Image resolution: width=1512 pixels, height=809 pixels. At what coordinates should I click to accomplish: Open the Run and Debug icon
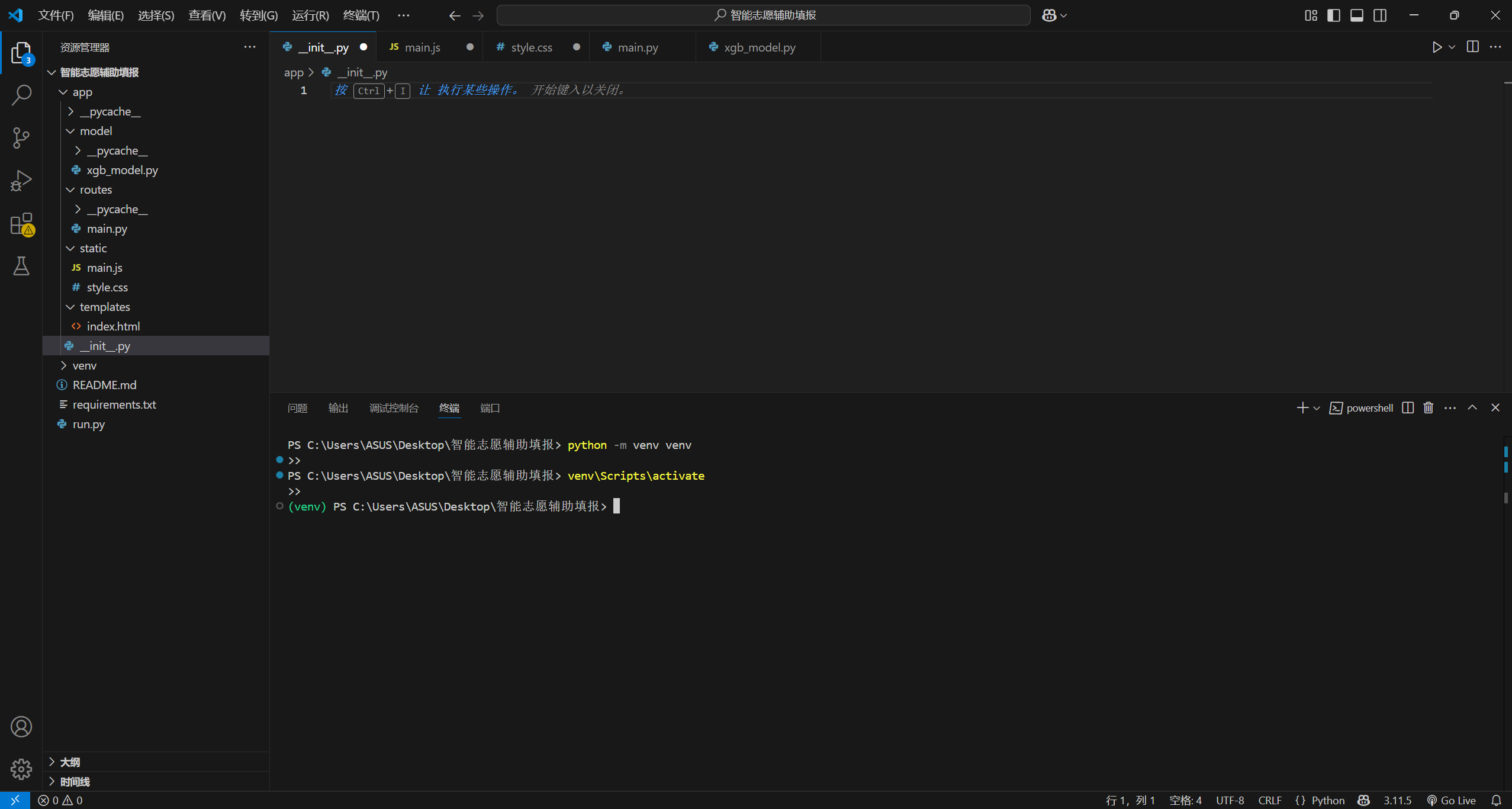(x=21, y=180)
